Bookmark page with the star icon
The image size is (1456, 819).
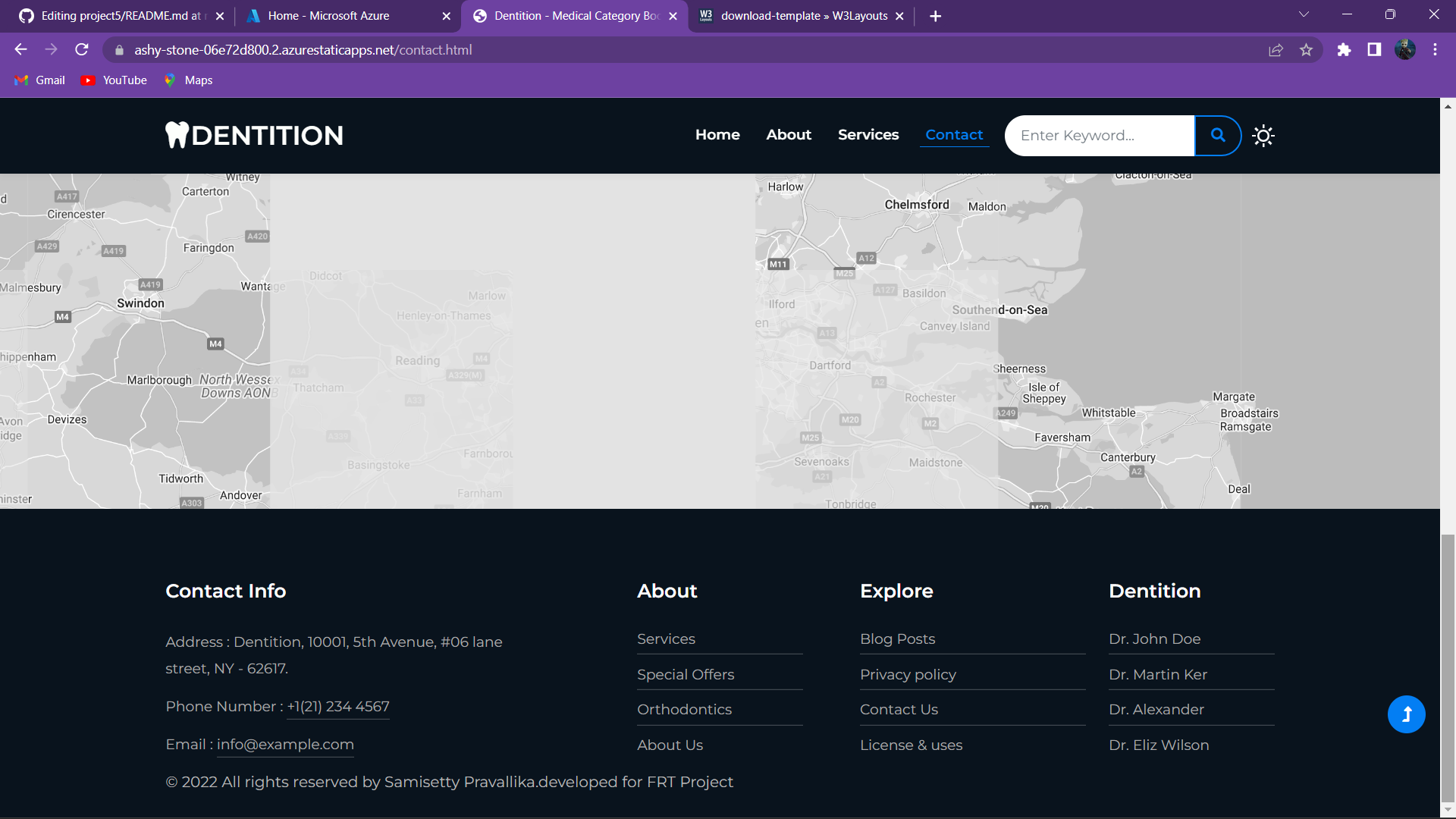(1306, 50)
